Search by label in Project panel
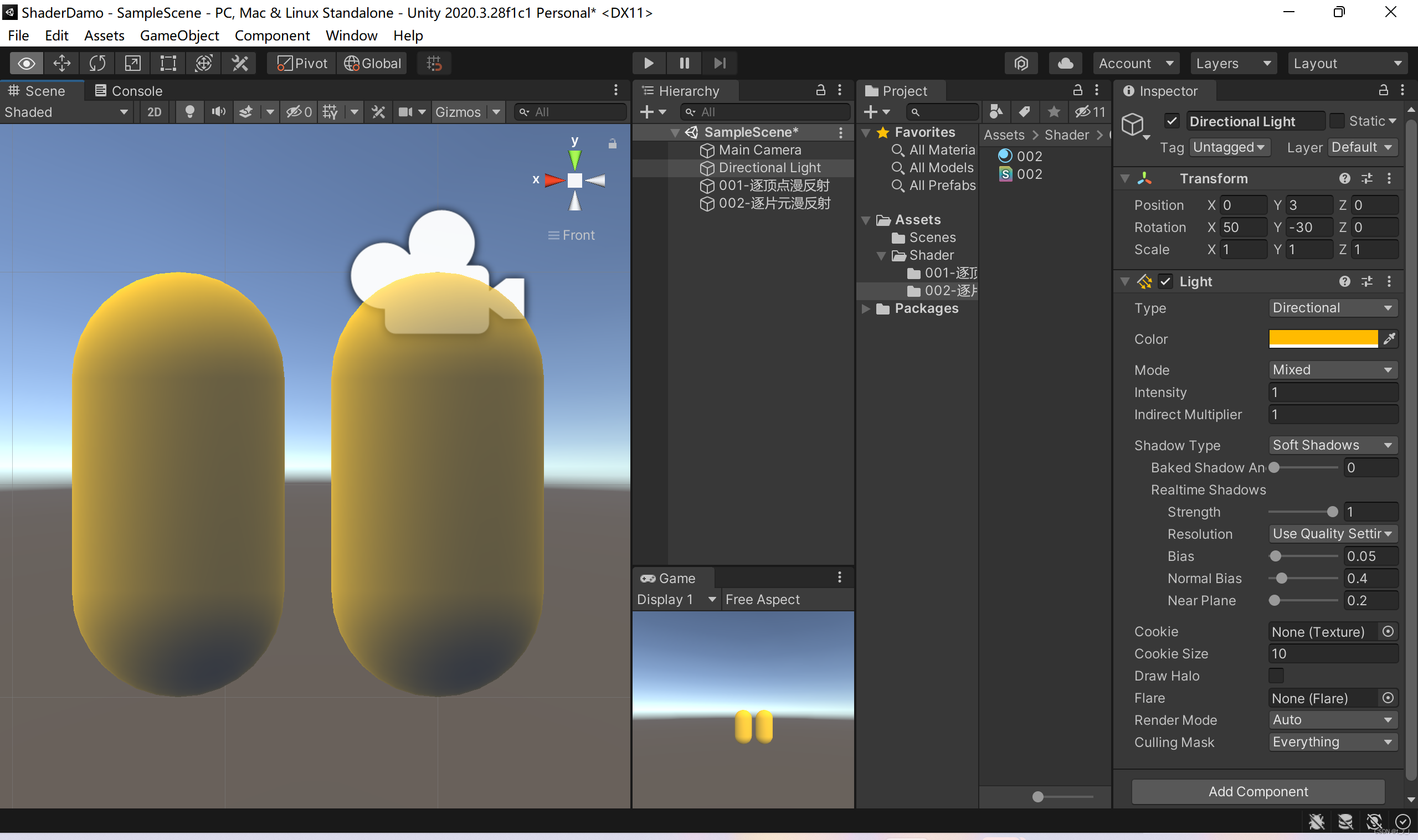Image resolution: width=1418 pixels, height=840 pixels. [1025, 112]
